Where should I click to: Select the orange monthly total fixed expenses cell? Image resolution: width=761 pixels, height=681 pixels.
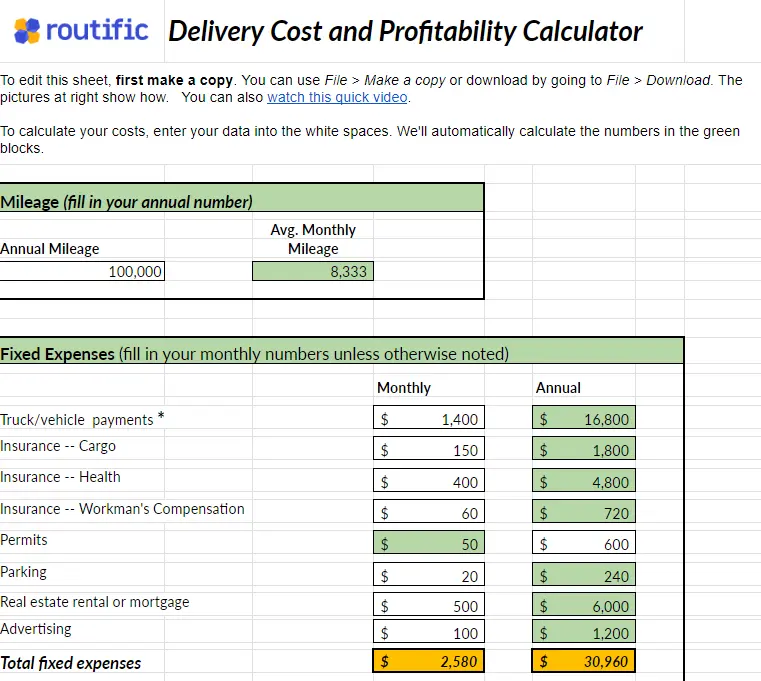tap(428, 661)
